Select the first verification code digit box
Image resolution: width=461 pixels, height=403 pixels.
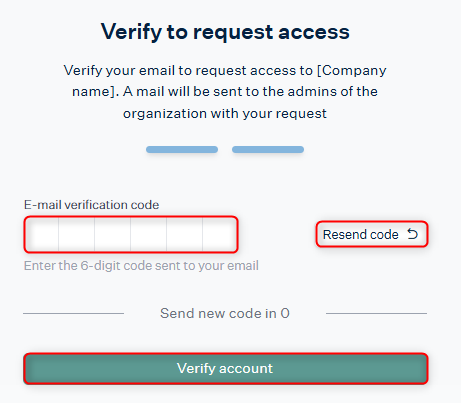[42, 234]
